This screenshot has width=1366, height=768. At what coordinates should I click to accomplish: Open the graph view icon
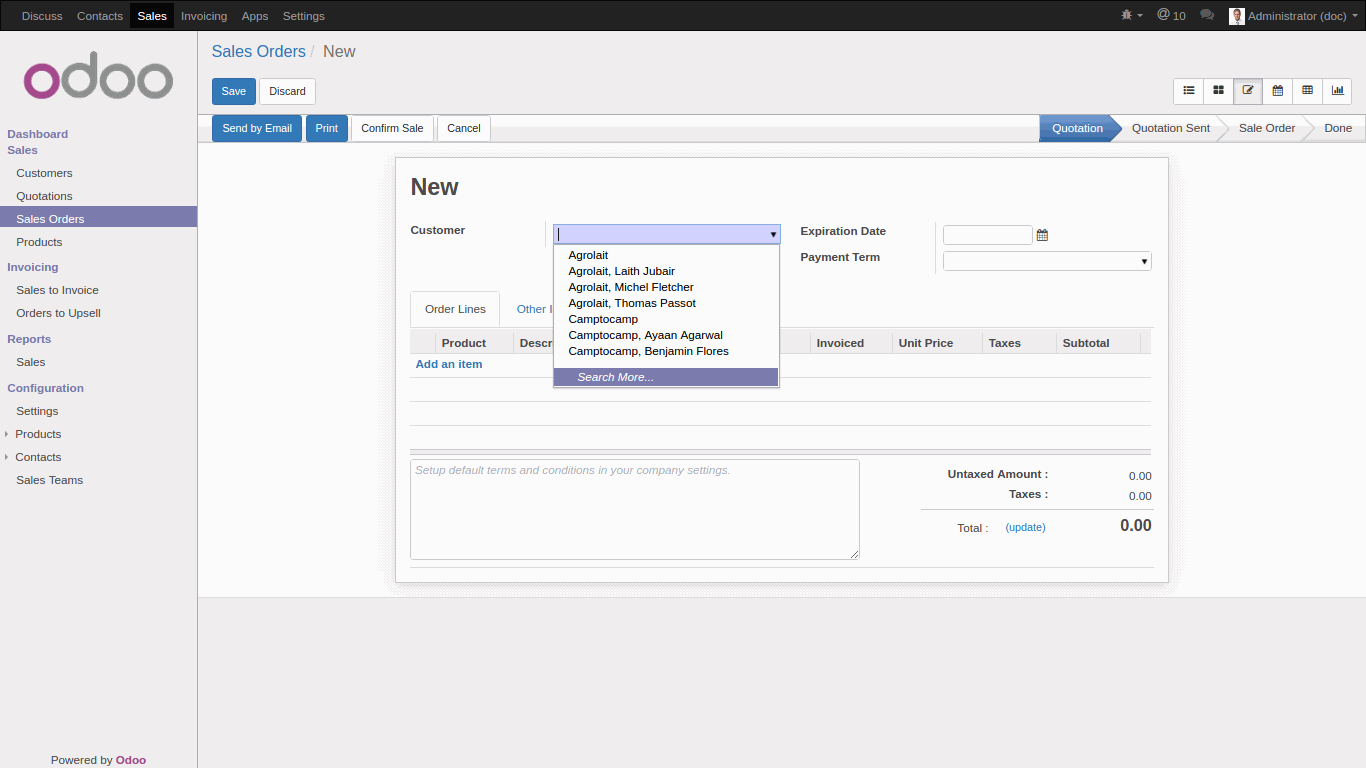click(x=1337, y=91)
